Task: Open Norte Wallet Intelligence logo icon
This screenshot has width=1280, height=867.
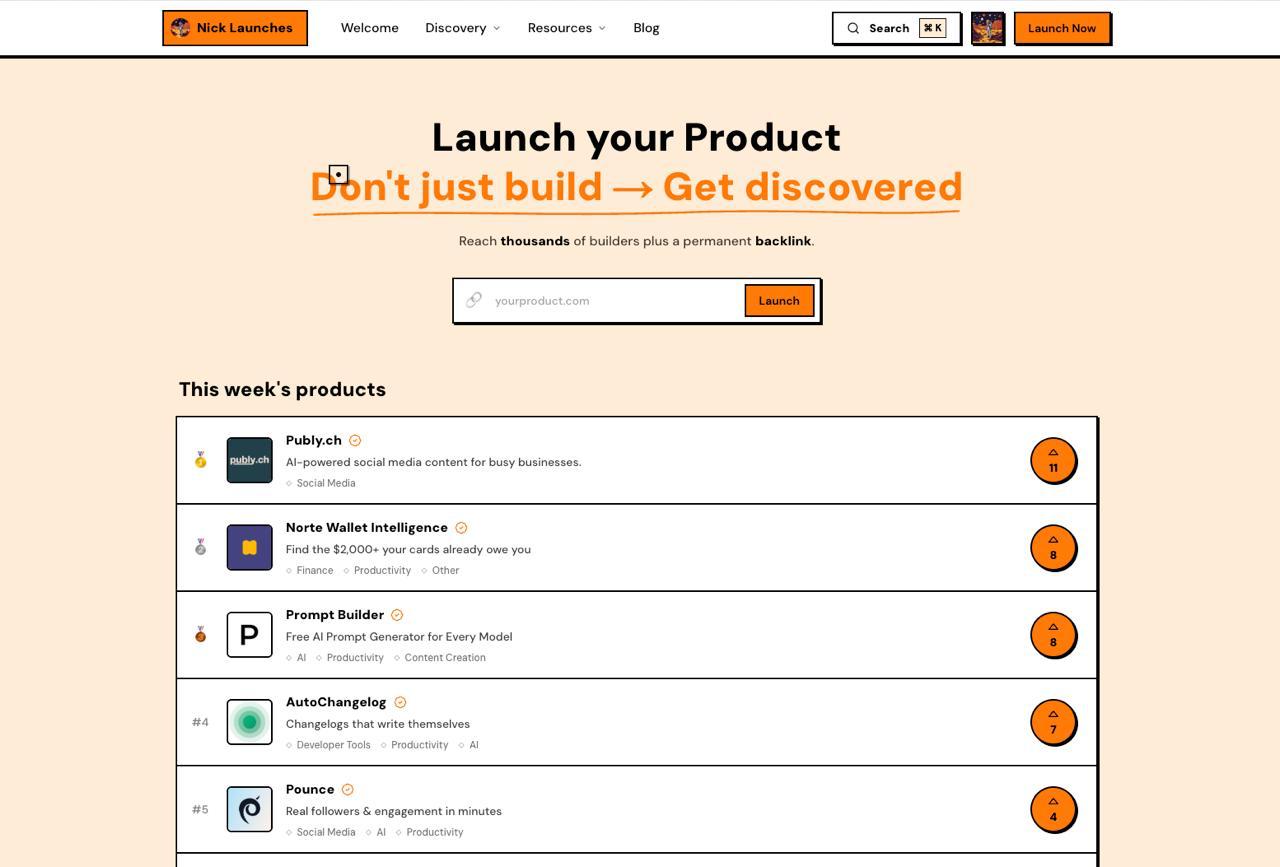Action: point(250,547)
